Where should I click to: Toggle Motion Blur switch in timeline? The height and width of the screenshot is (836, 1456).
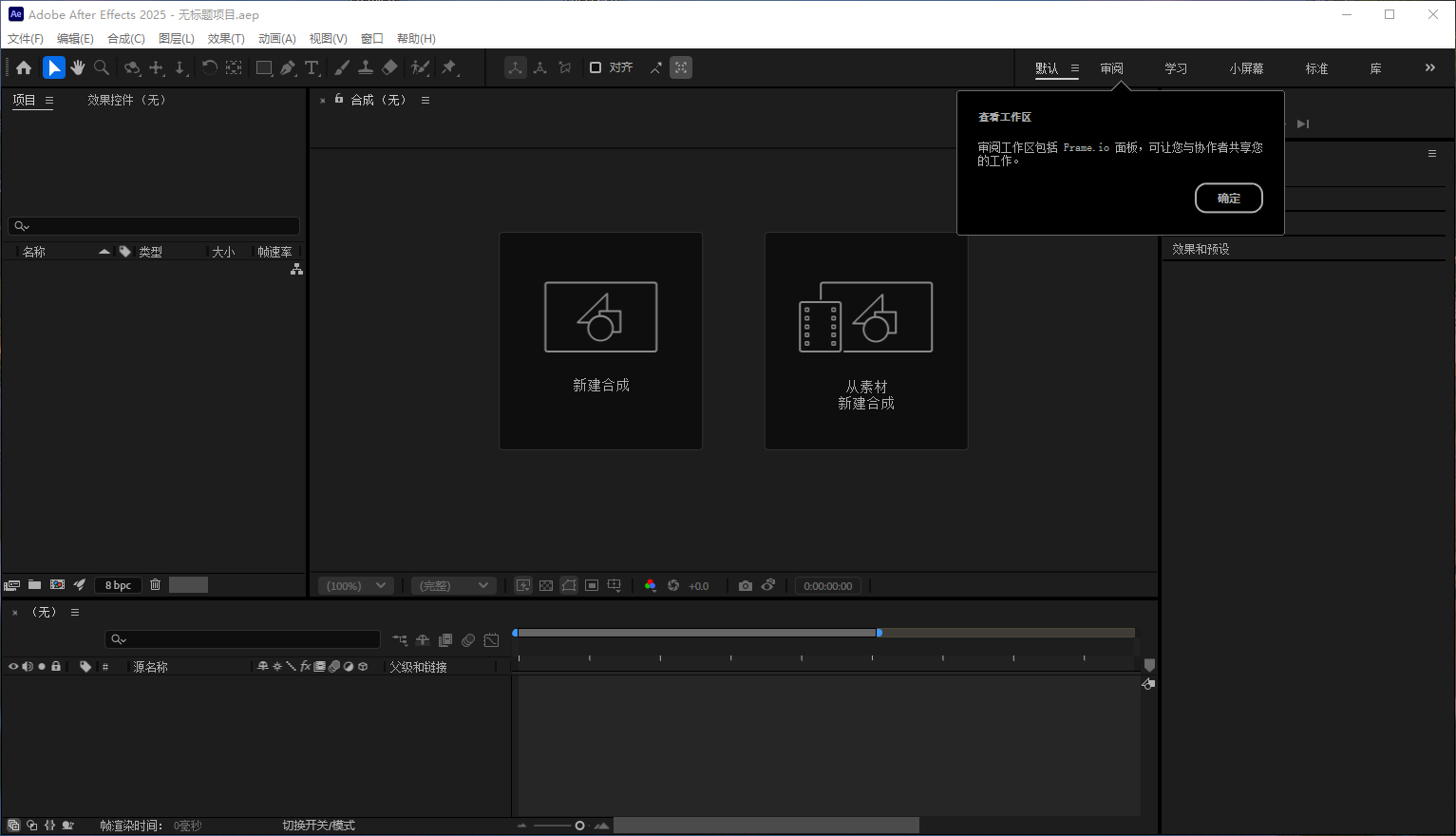click(x=468, y=640)
